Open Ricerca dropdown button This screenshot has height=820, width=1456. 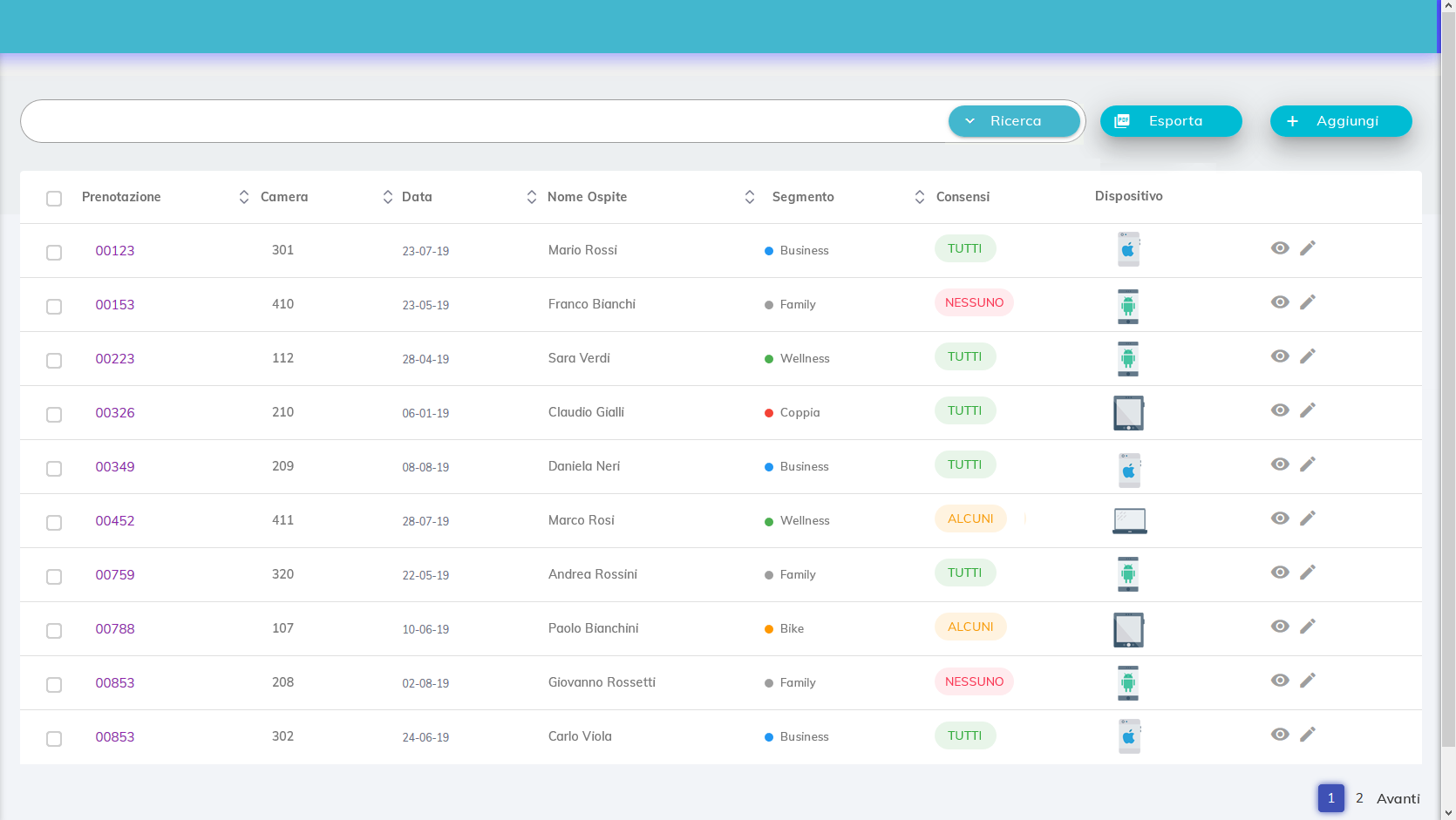1014,121
